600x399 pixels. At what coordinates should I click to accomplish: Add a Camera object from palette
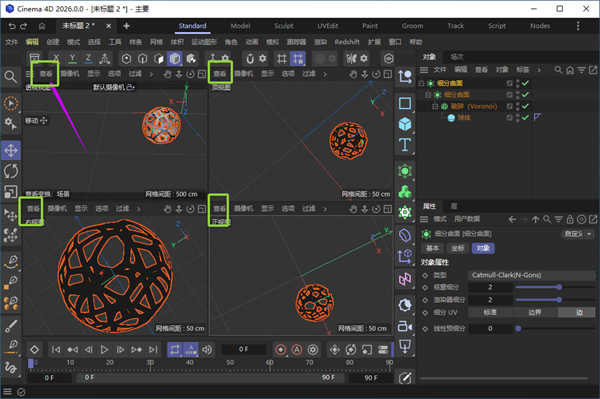[405, 326]
